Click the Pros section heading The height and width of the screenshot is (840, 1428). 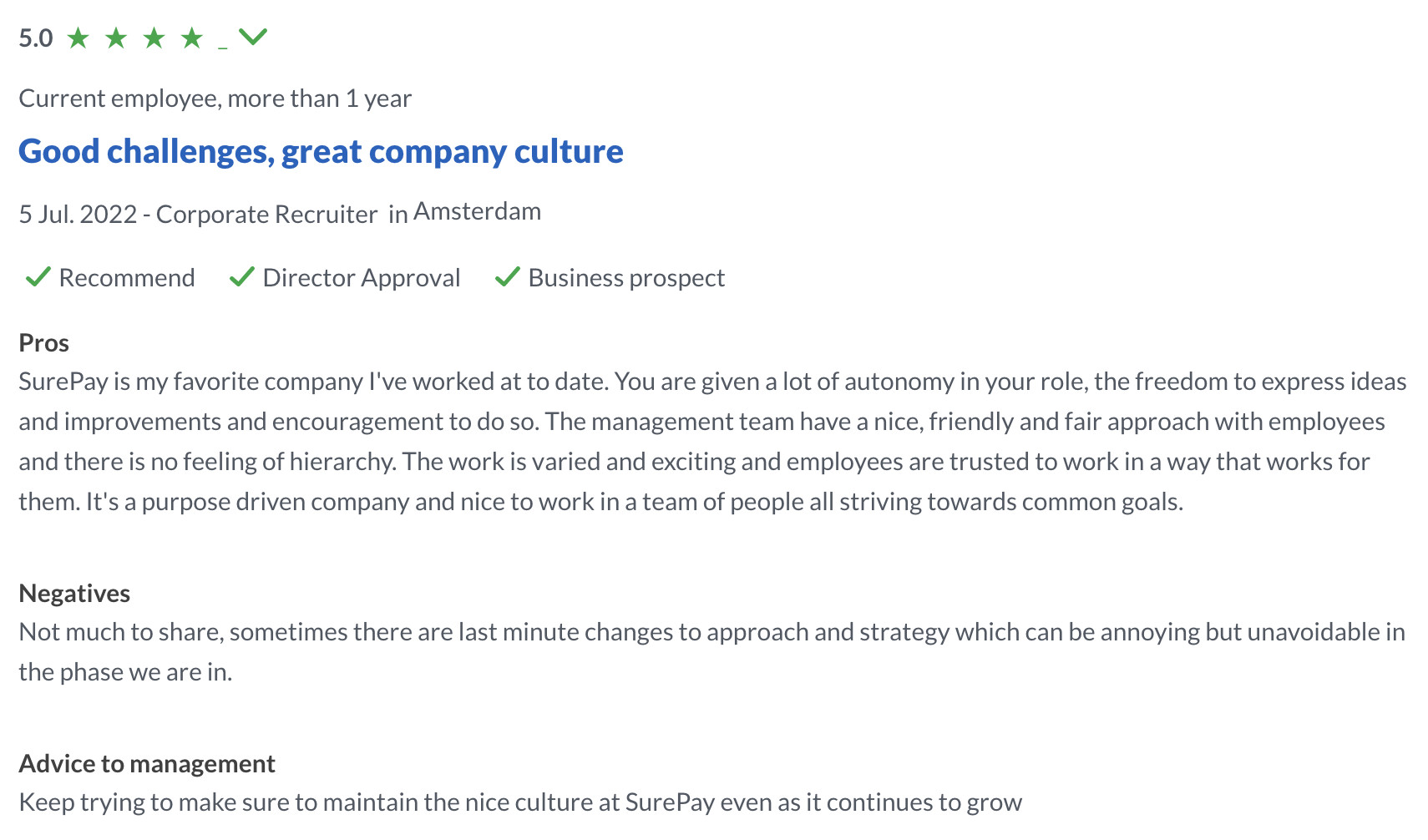pyautogui.click(x=44, y=342)
